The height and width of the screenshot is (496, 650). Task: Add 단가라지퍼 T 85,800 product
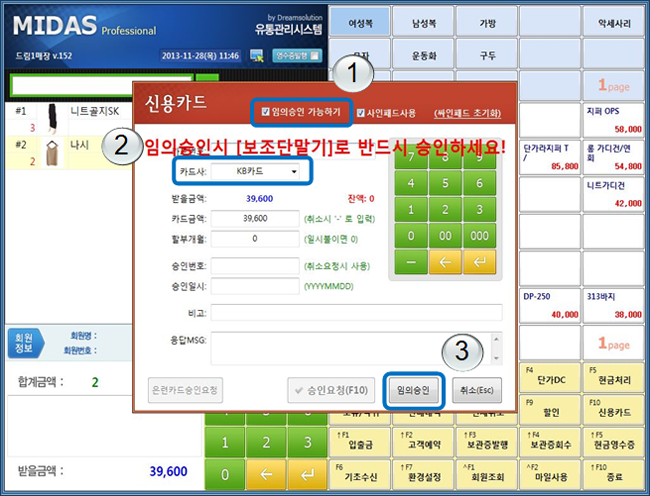pos(550,157)
